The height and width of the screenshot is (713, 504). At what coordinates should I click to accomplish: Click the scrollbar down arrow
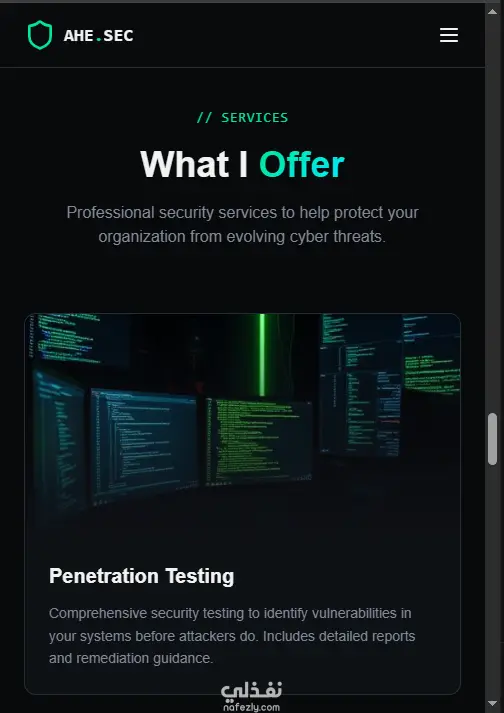(x=492, y=704)
